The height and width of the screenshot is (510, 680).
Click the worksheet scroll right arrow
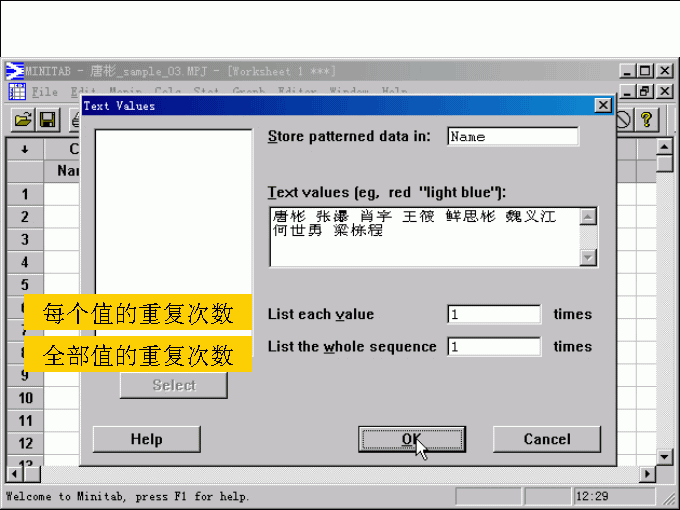click(x=647, y=473)
